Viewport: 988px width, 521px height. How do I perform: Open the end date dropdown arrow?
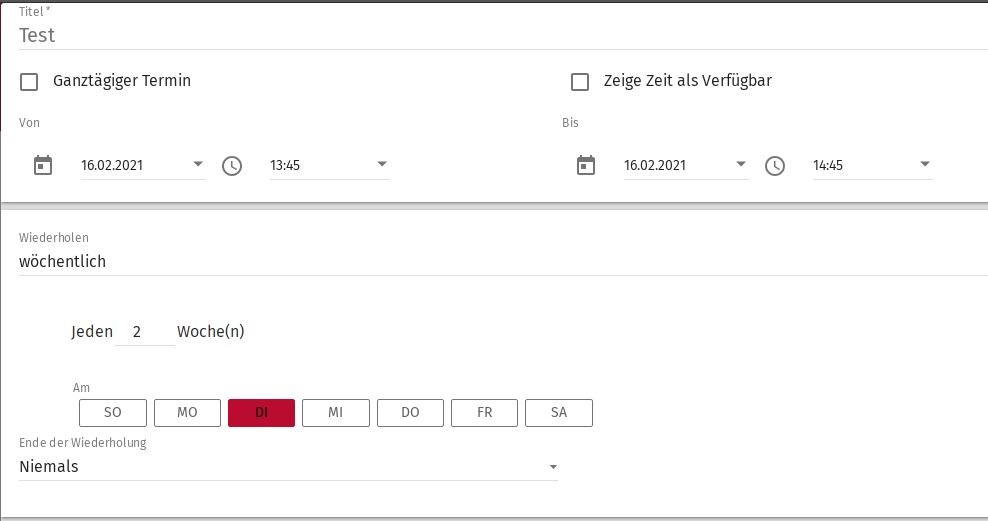[741, 165]
